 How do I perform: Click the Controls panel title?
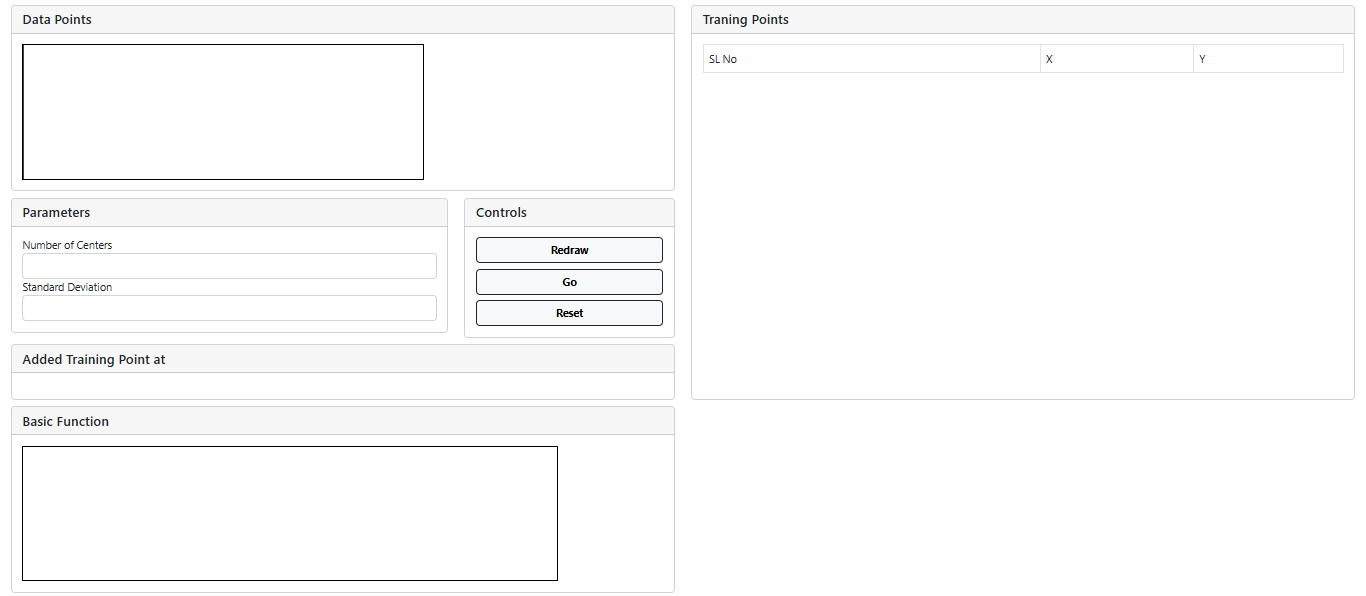(501, 213)
